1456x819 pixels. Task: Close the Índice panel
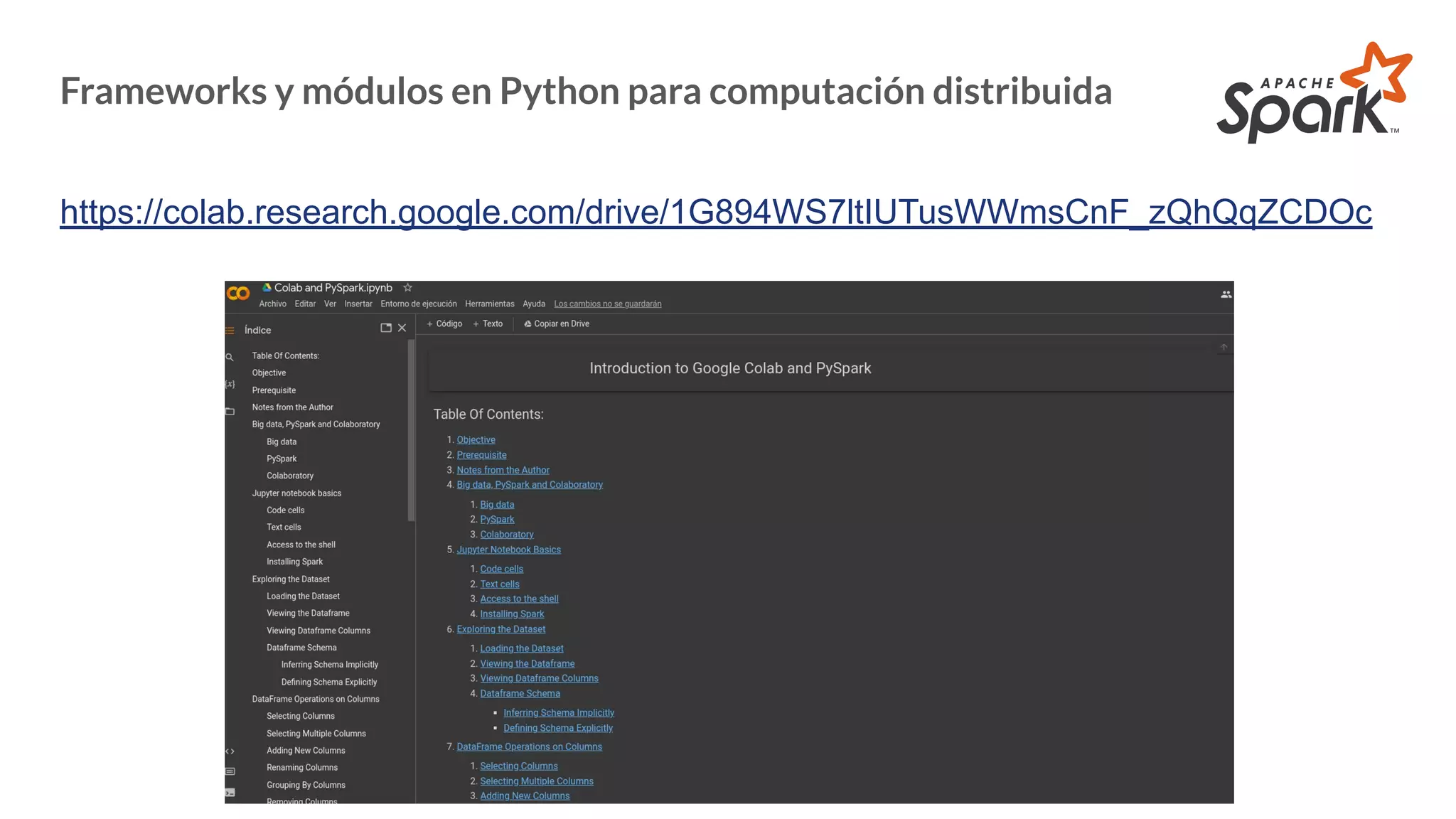(402, 328)
